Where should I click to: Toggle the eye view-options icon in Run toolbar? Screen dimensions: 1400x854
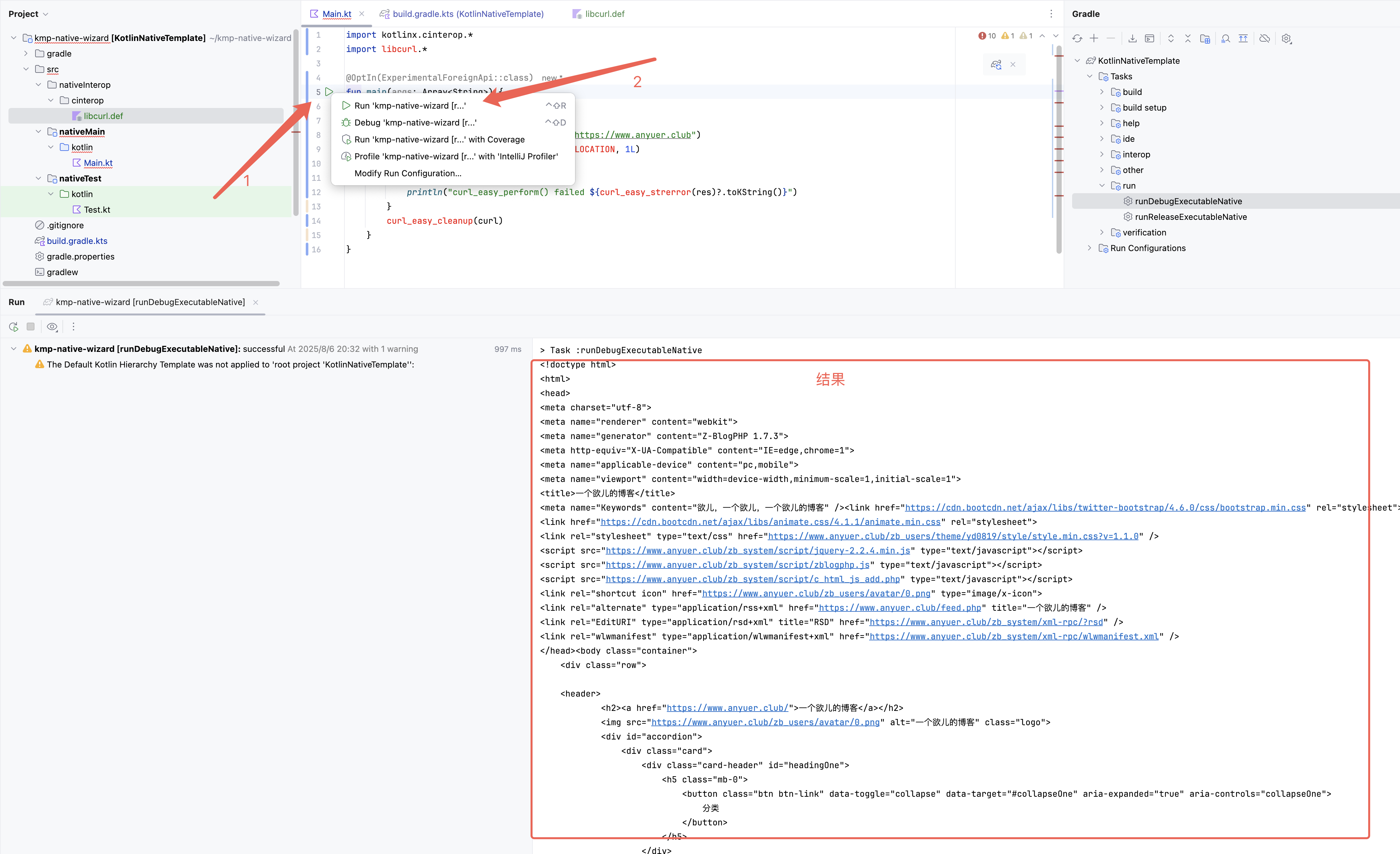pos(52,327)
